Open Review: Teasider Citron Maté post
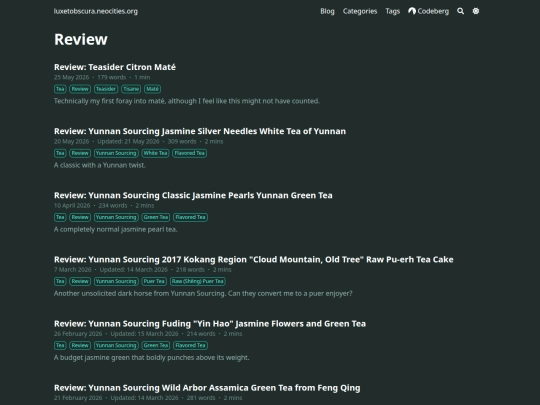Screen dimensions: 540x405 click(x=115, y=67)
